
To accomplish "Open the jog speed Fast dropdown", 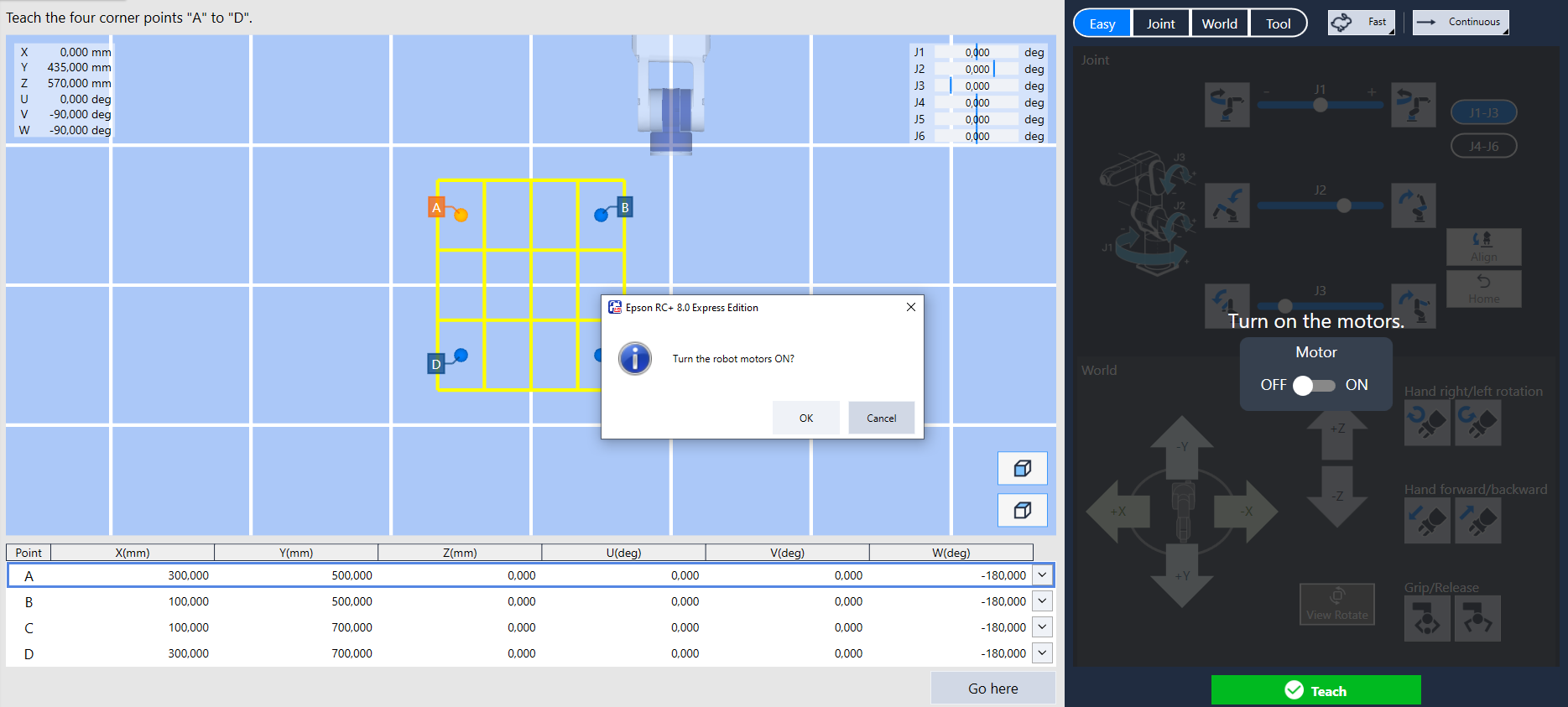I will click(1361, 22).
